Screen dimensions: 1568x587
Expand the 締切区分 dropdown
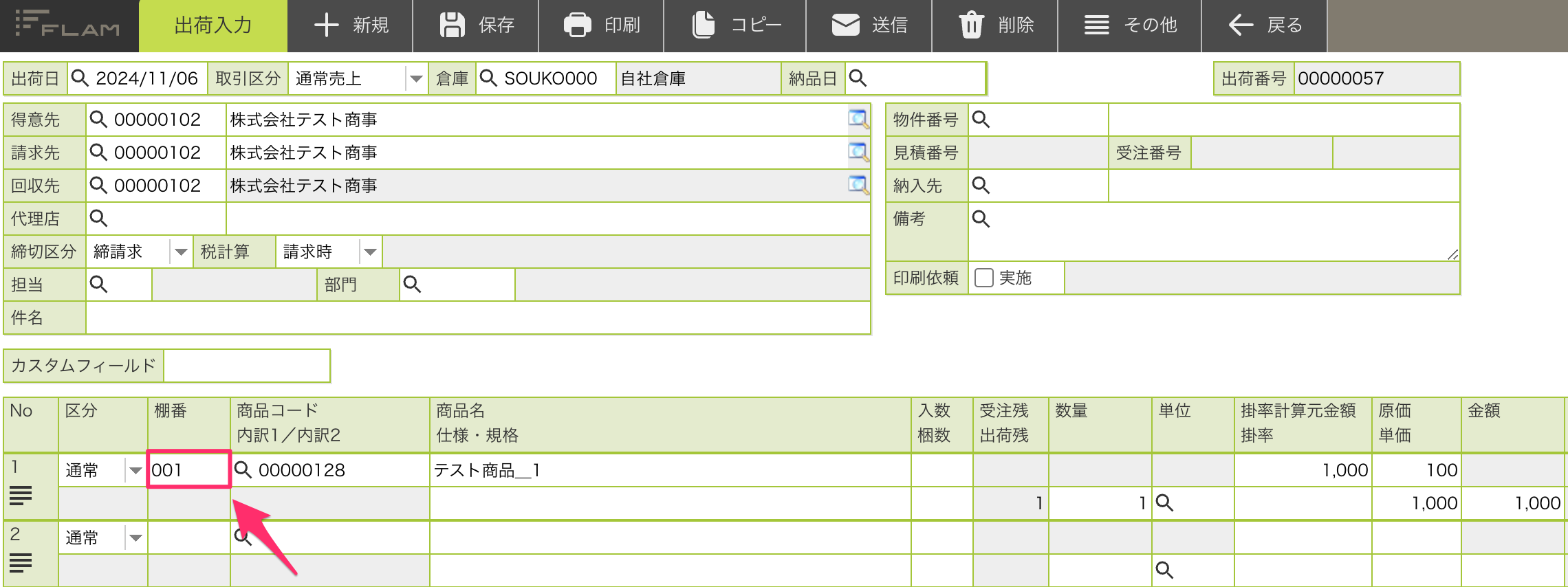coord(181,252)
